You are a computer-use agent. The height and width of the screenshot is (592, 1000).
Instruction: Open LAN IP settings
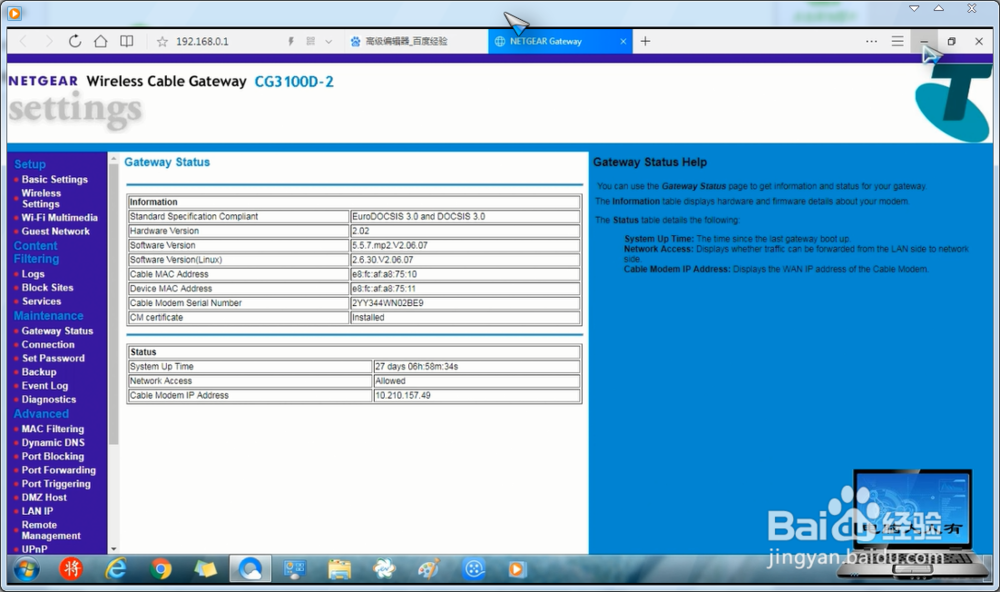(37, 512)
